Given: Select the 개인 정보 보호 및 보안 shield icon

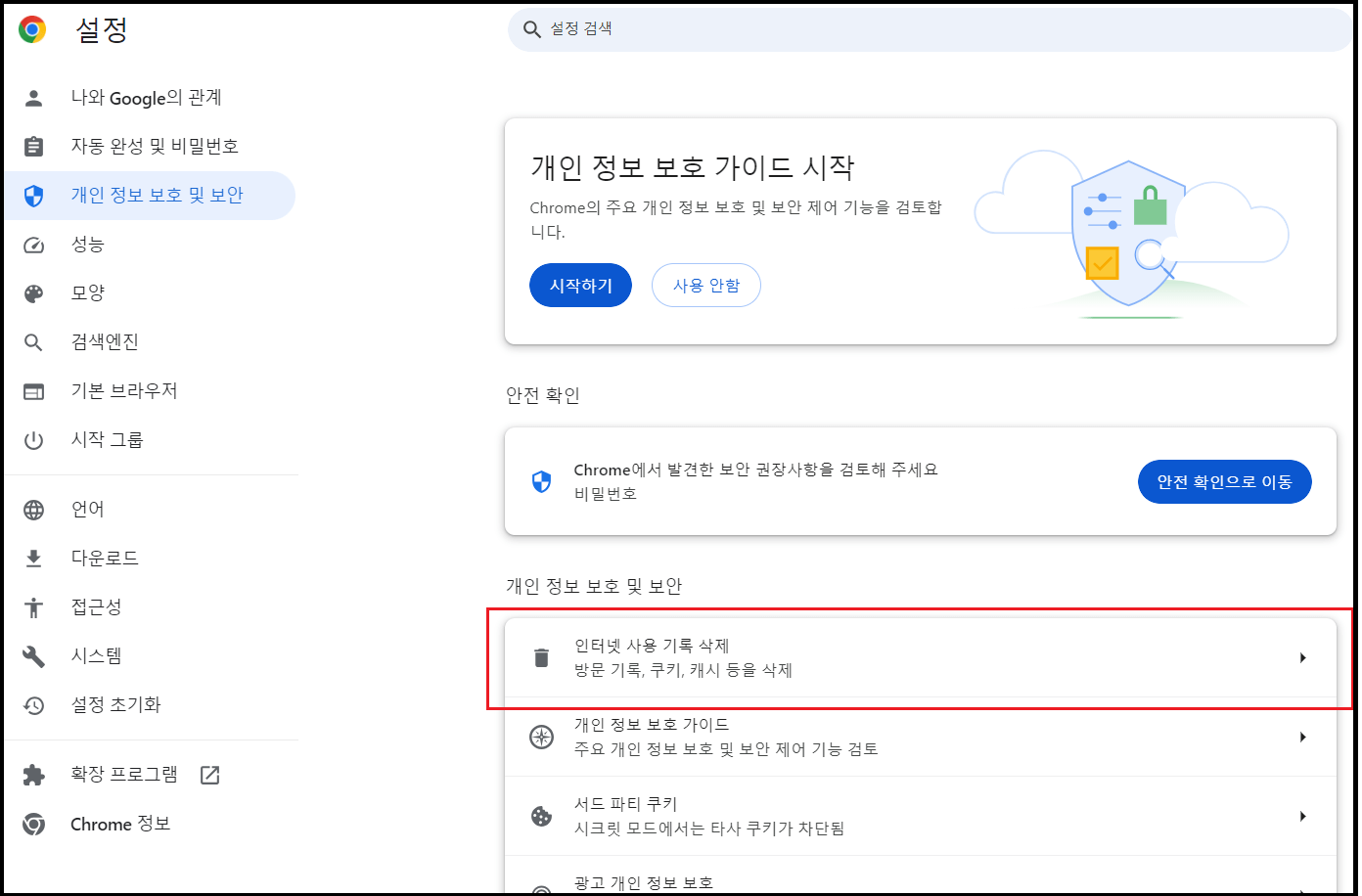Looking at the screenshot, I should tap(34, 195).
